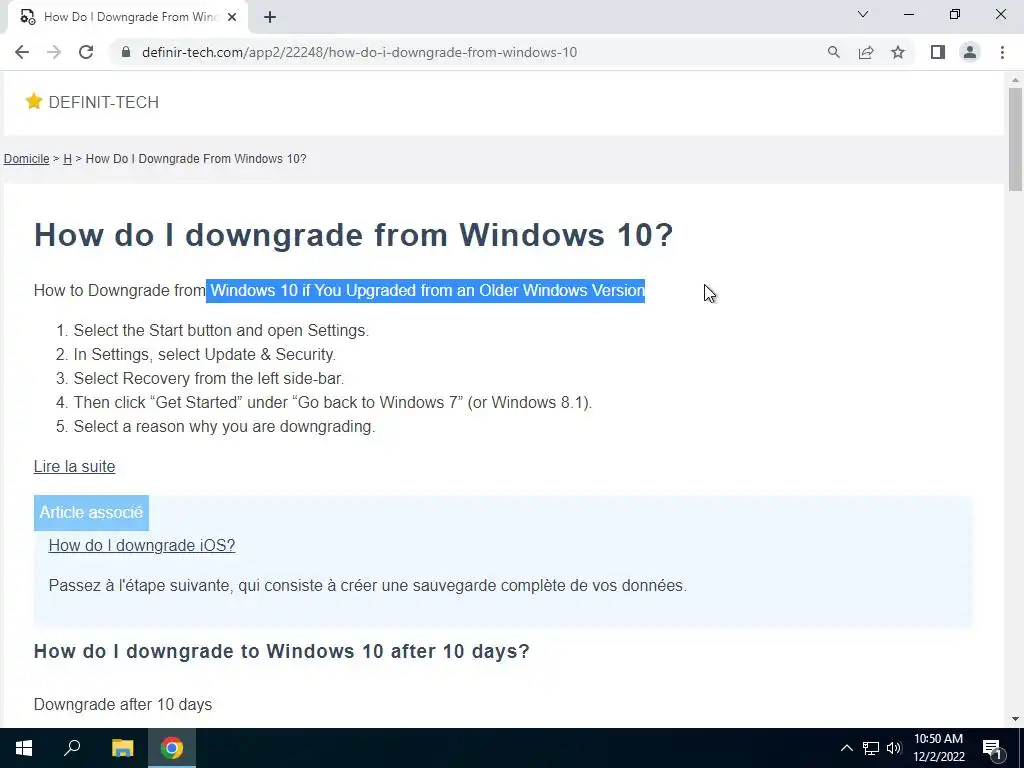Click the DEFINIT-TECH star logo
The image size is (1024, 768).
[33, 101]
